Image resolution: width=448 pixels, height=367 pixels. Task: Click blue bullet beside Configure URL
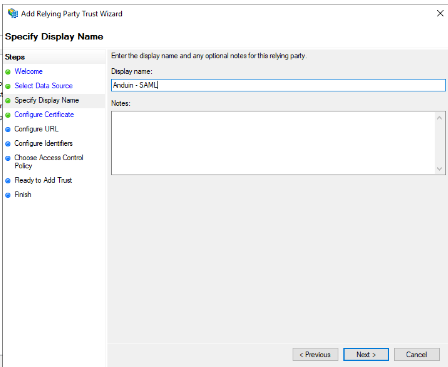(x=8, y=129)
